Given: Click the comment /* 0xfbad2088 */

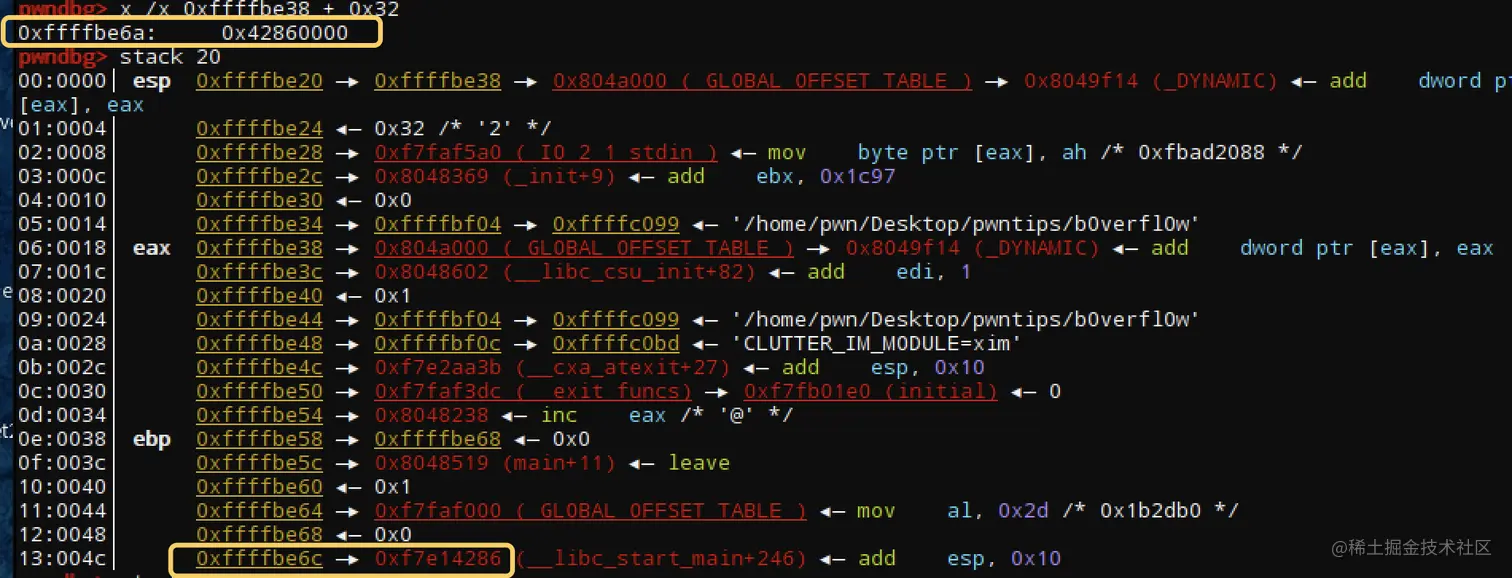Looking at the screenshot, I should click(x=1200, y=152).
